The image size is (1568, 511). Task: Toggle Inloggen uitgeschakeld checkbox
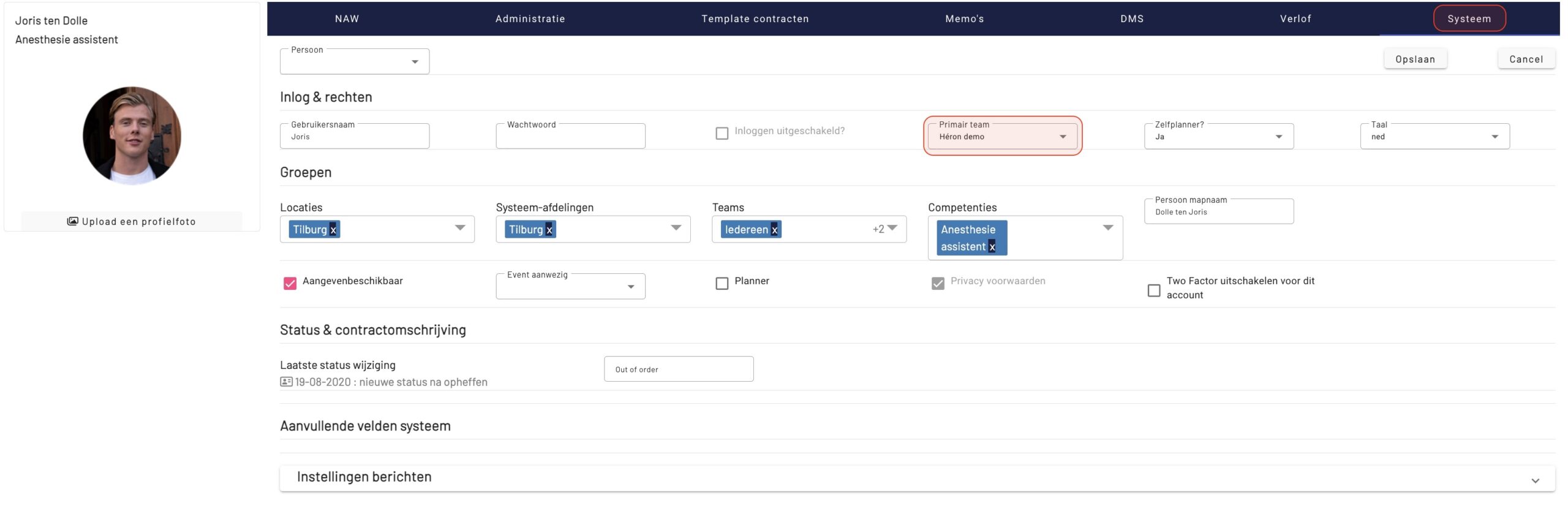pos(722,133)
